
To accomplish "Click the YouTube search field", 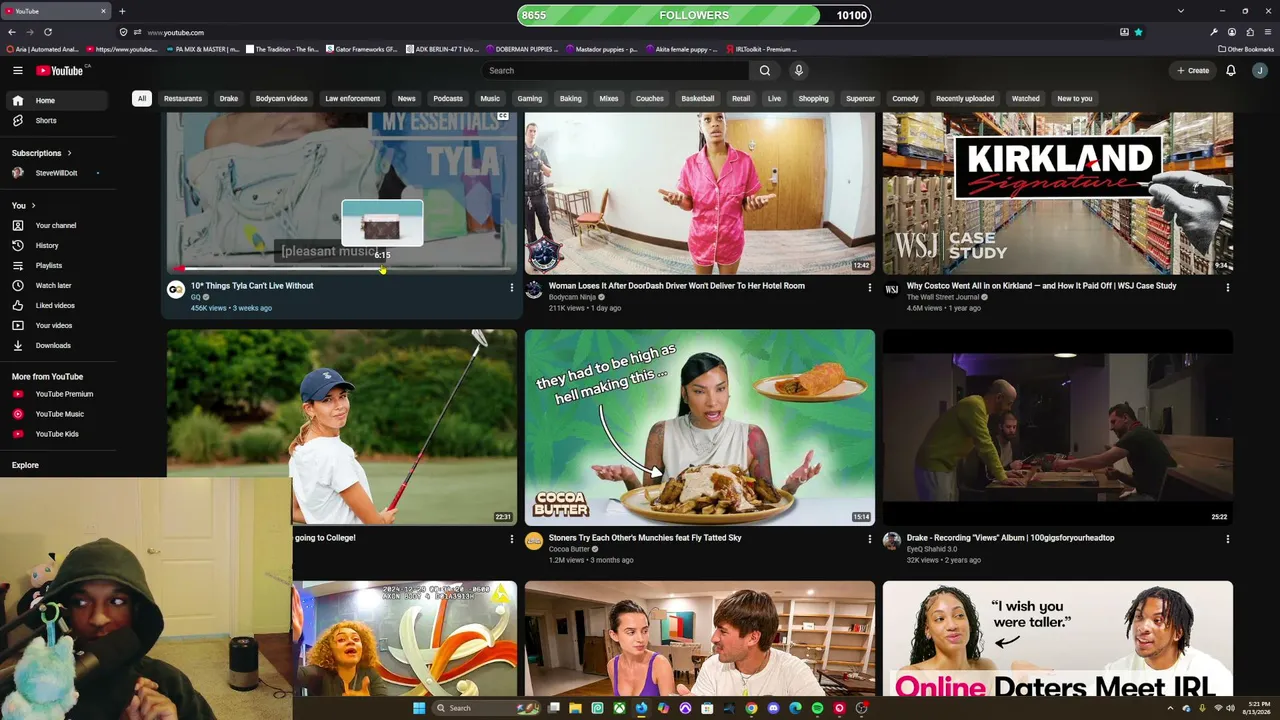I will point(615,70).
